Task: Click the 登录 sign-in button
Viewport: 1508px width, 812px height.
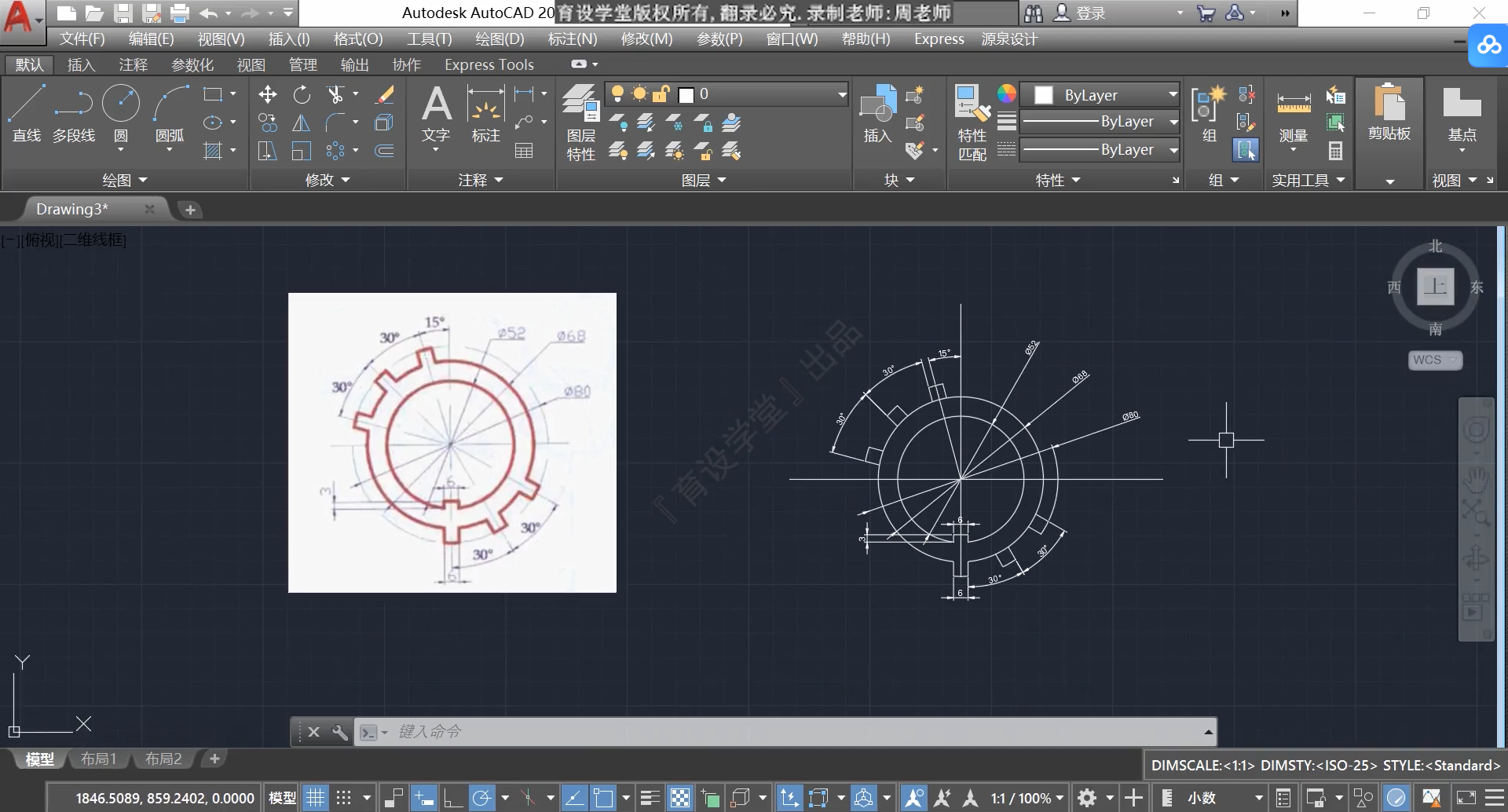Action: click(1080, 13)
